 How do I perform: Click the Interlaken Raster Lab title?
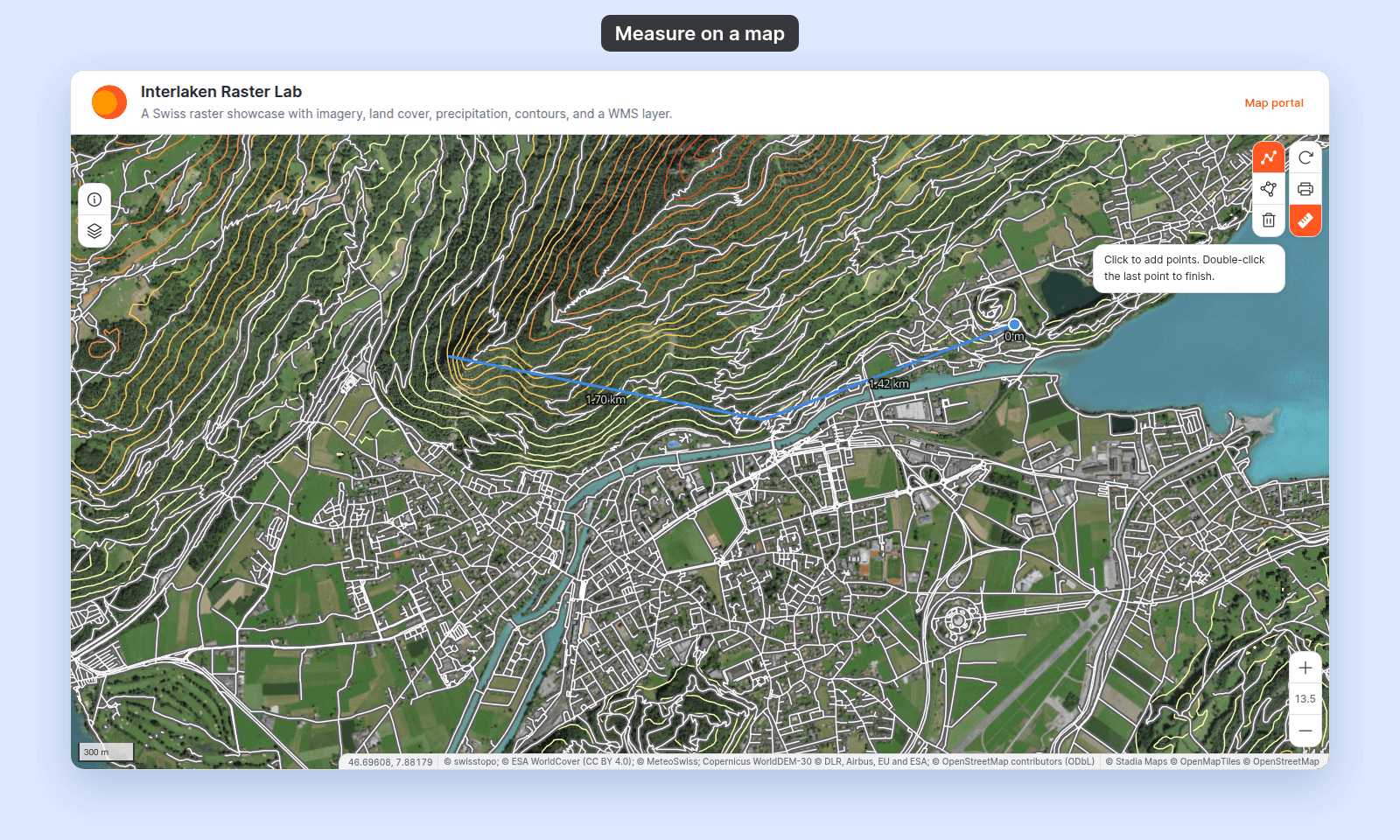click(221, 92)
